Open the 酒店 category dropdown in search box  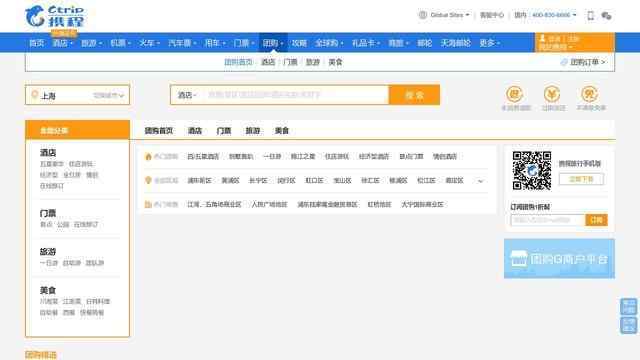pos(187,95)
